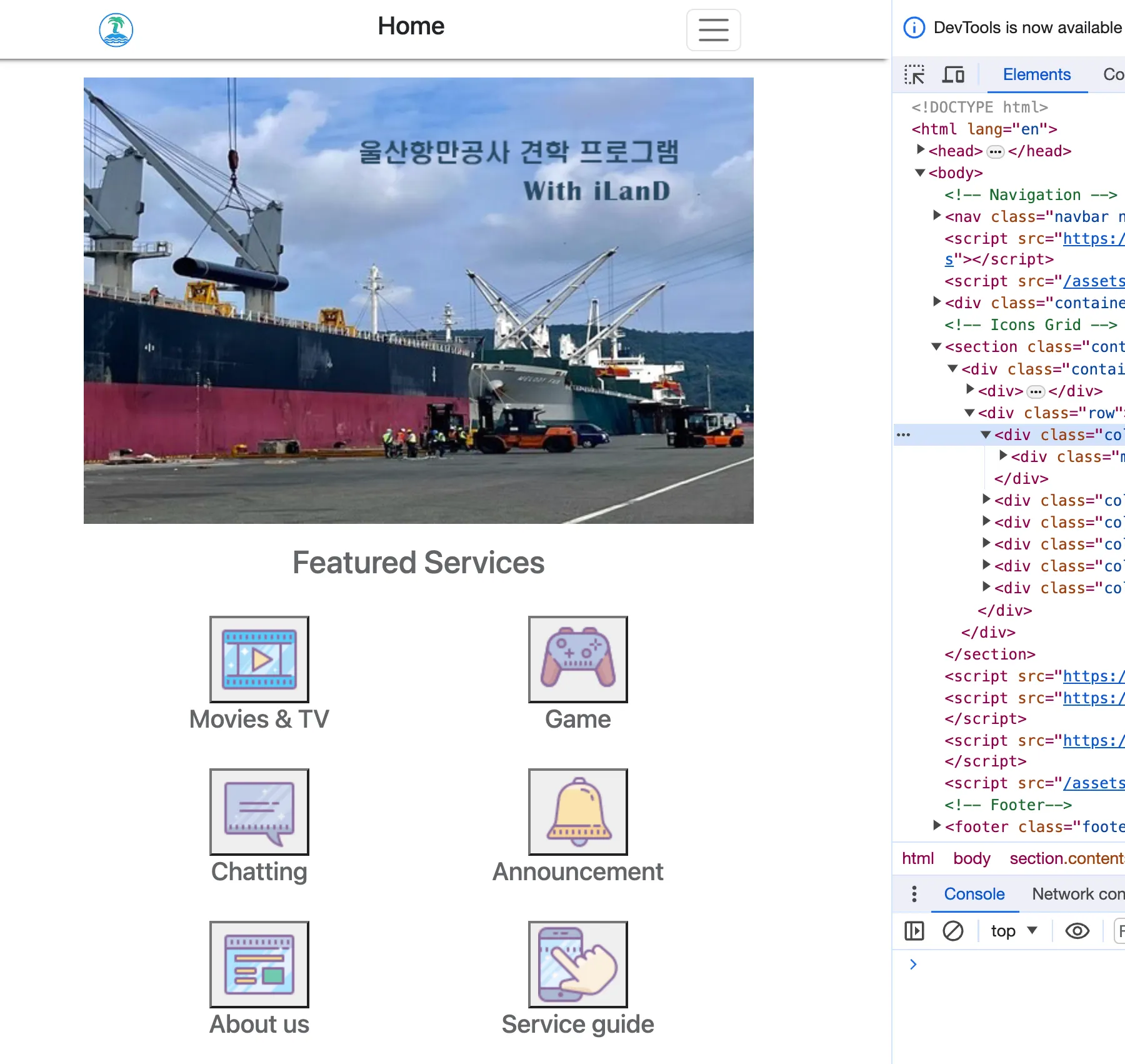Click the DevTools is now available message
1125x1064 pixels.
coord(1029,28)
